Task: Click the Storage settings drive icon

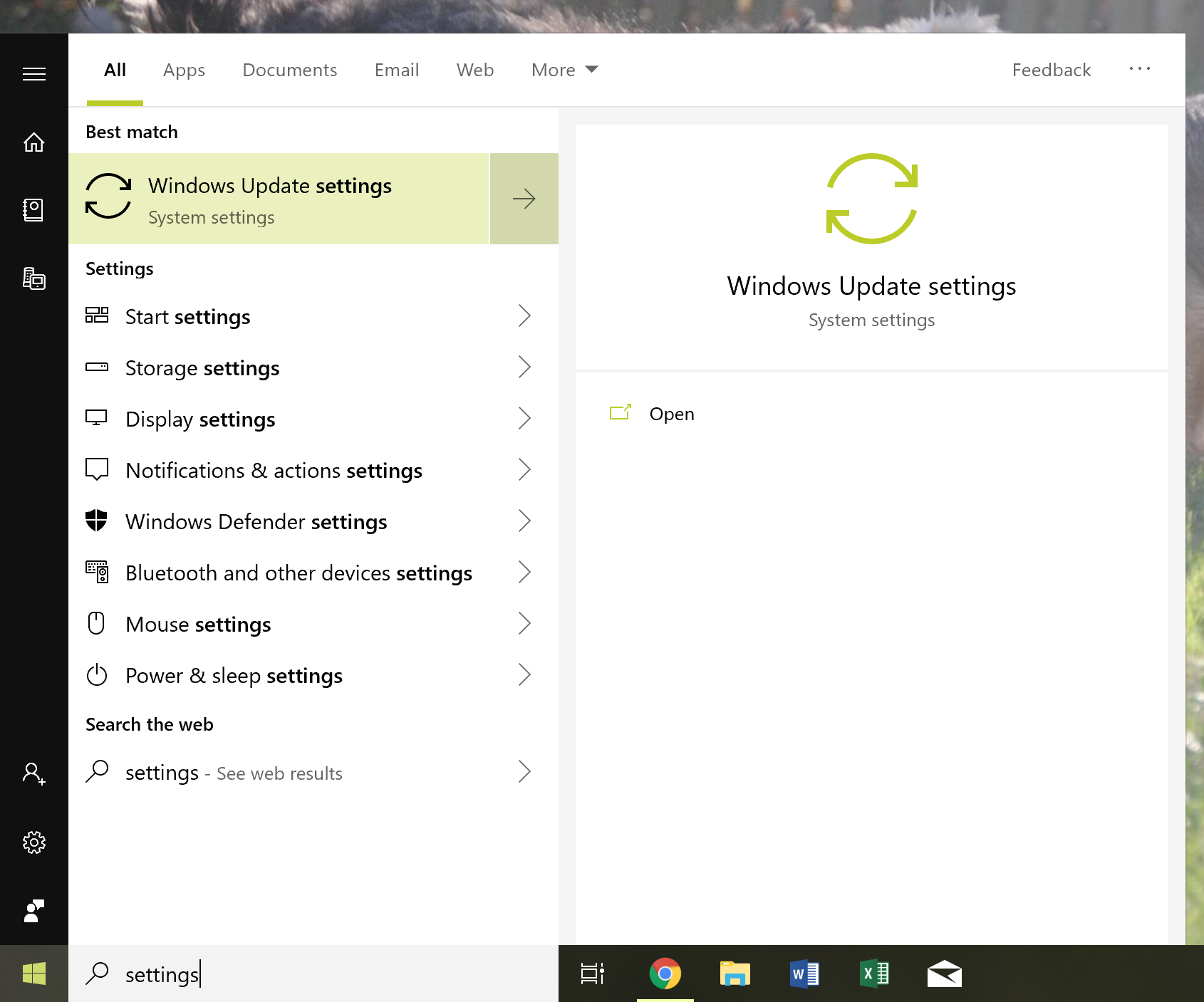Action: click(x=97, y=367)
